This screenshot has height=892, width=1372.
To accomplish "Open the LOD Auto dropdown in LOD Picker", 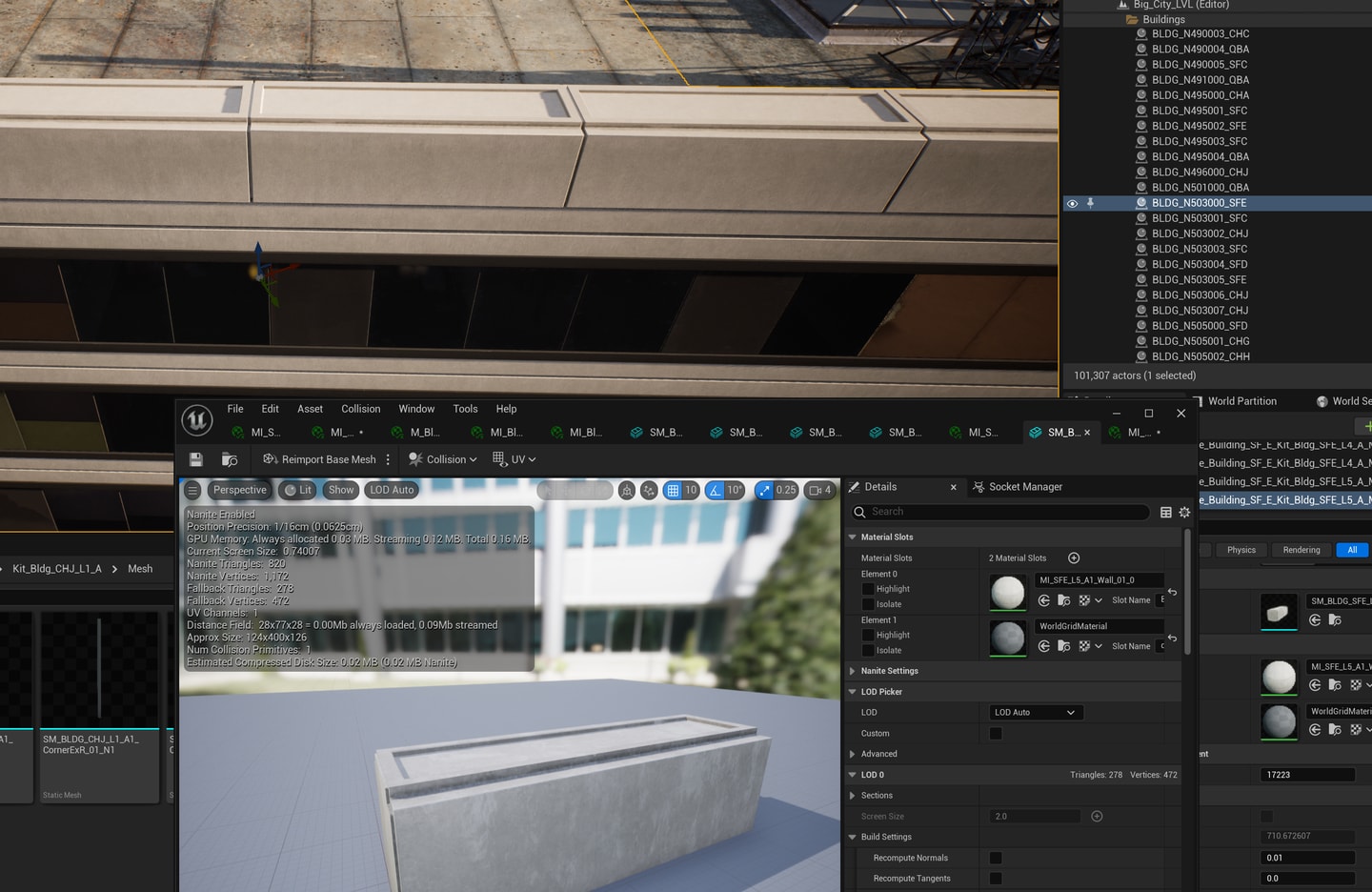I will pos(1035,712).
